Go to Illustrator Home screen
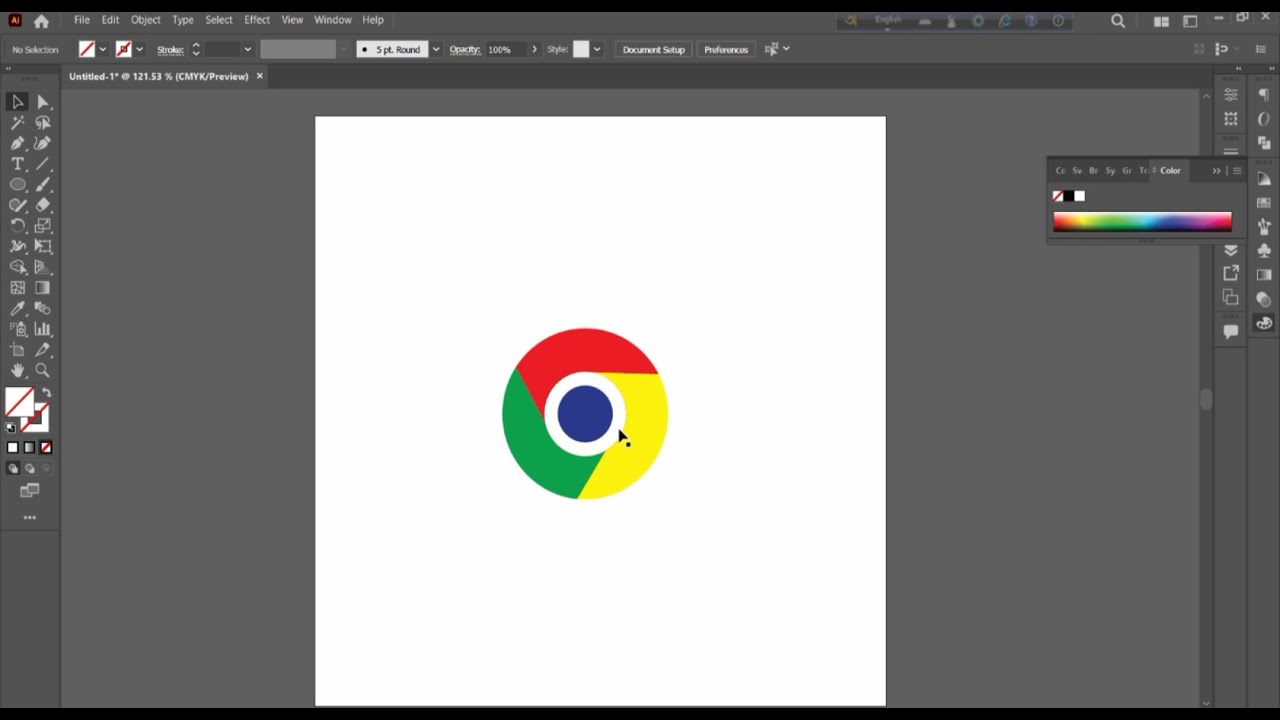1280x720 pixels. [x=41, y=21]
